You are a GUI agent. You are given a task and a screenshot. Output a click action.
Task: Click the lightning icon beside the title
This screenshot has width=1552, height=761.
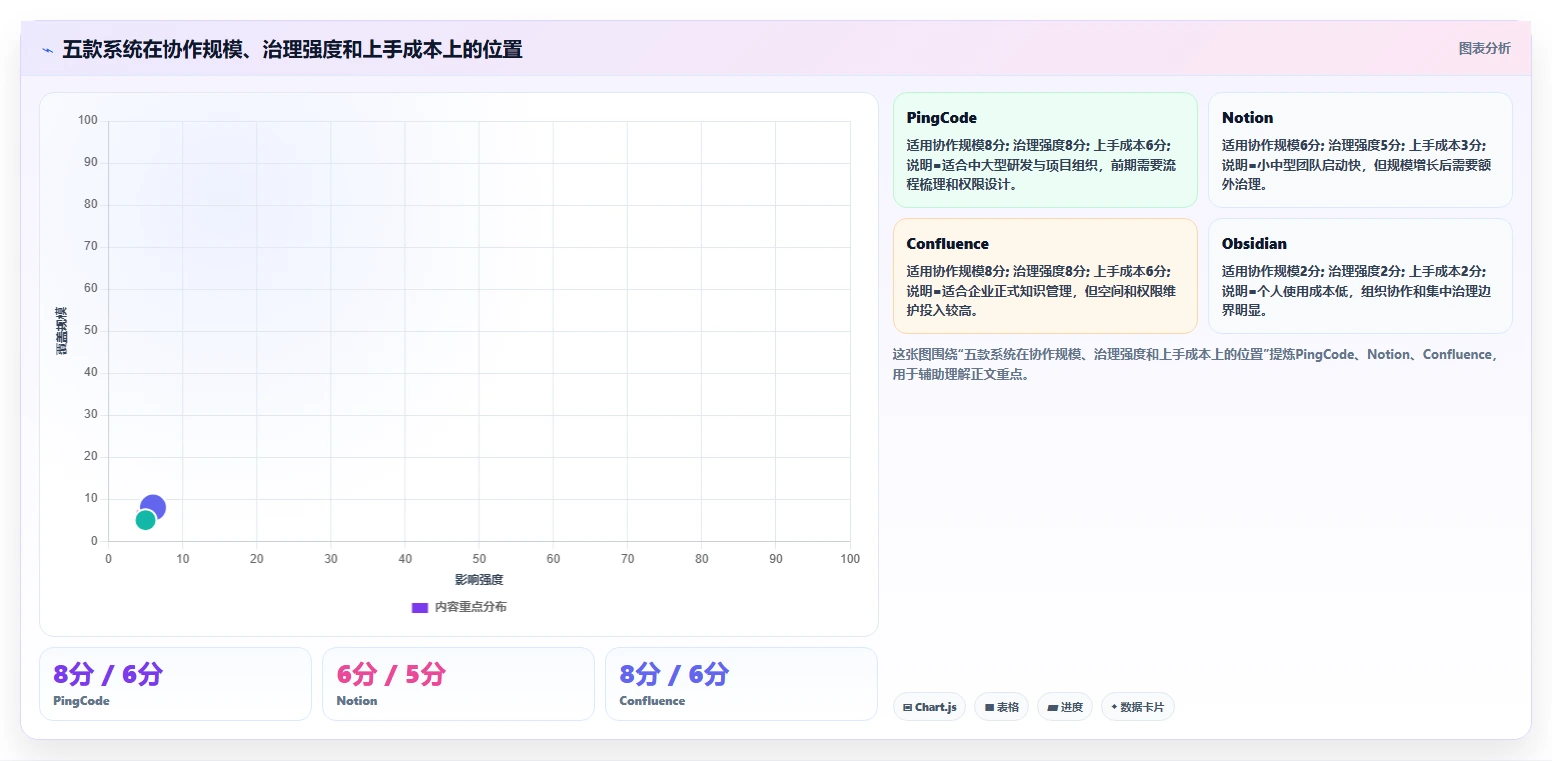(47, 50)
